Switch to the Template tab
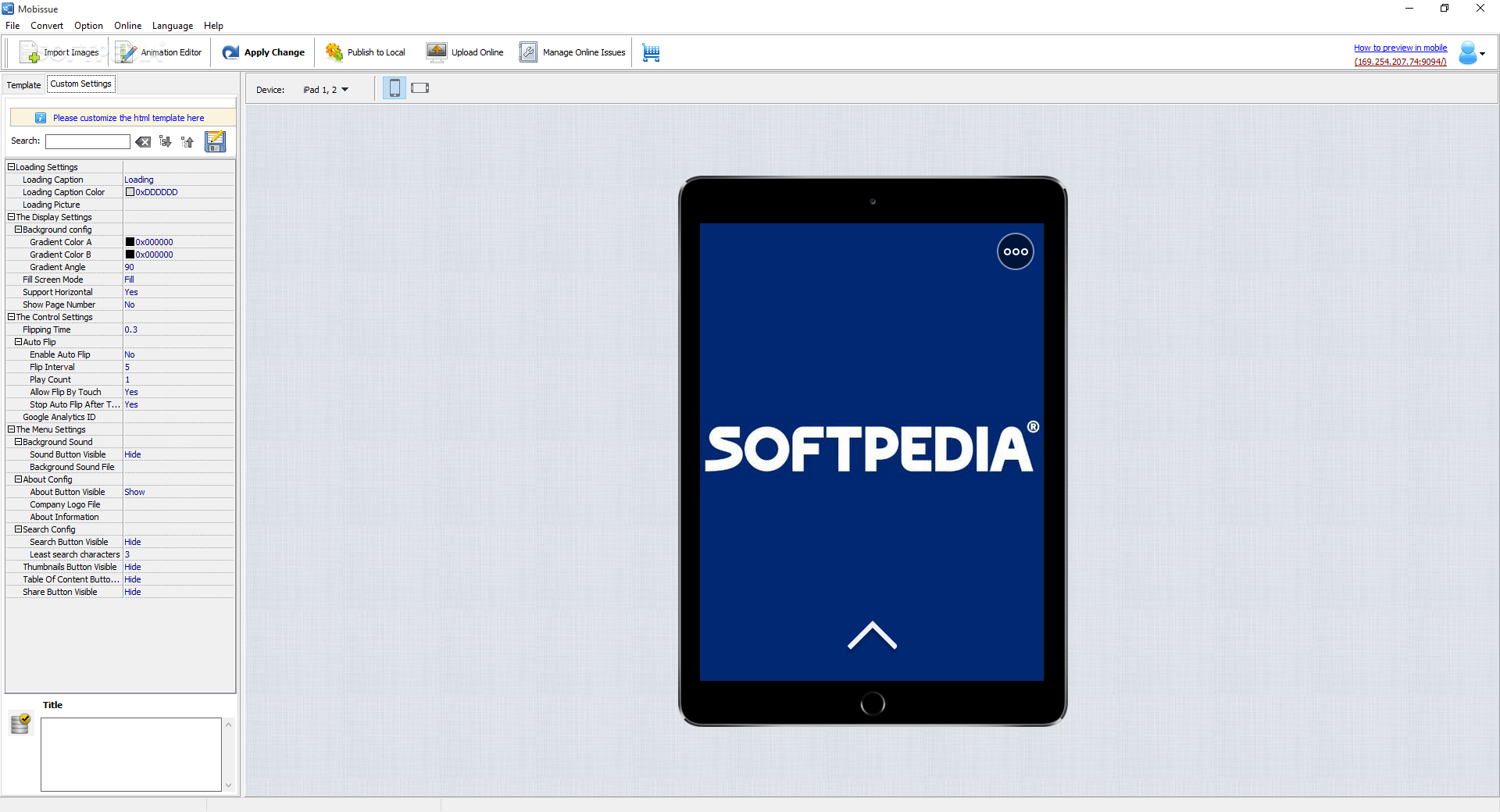Viewport: 1500px width, 812px height. click(x=23, y=84)
